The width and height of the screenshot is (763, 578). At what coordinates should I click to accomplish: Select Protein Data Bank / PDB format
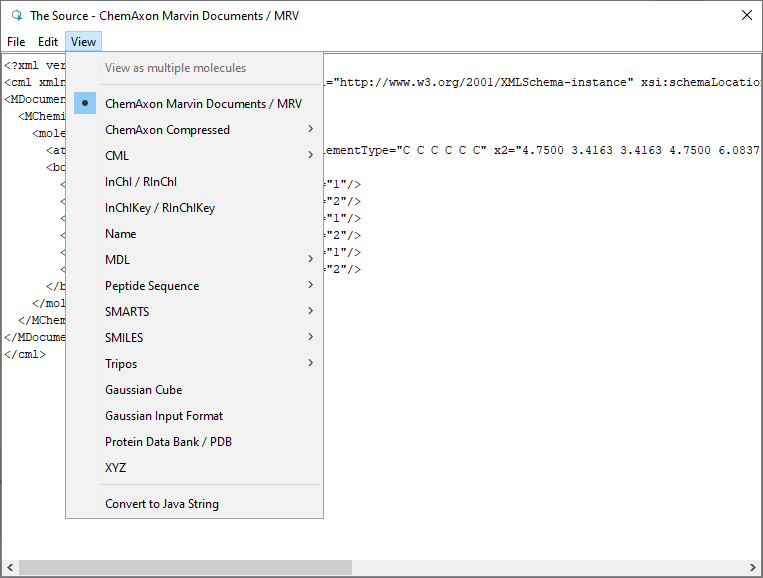coord(168,442)
